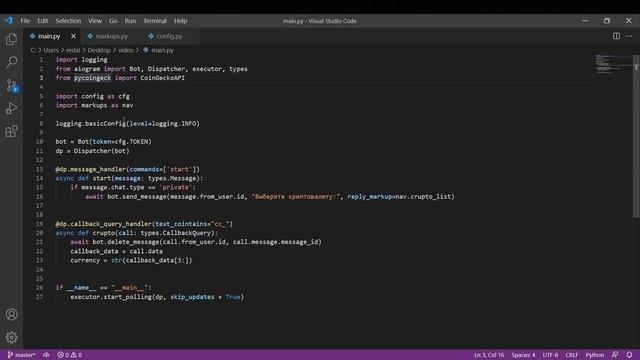This screenshot has width=640, height=360.
Task: Click on Dispatcher(bot) on line 11
Action: click(101, 151)
